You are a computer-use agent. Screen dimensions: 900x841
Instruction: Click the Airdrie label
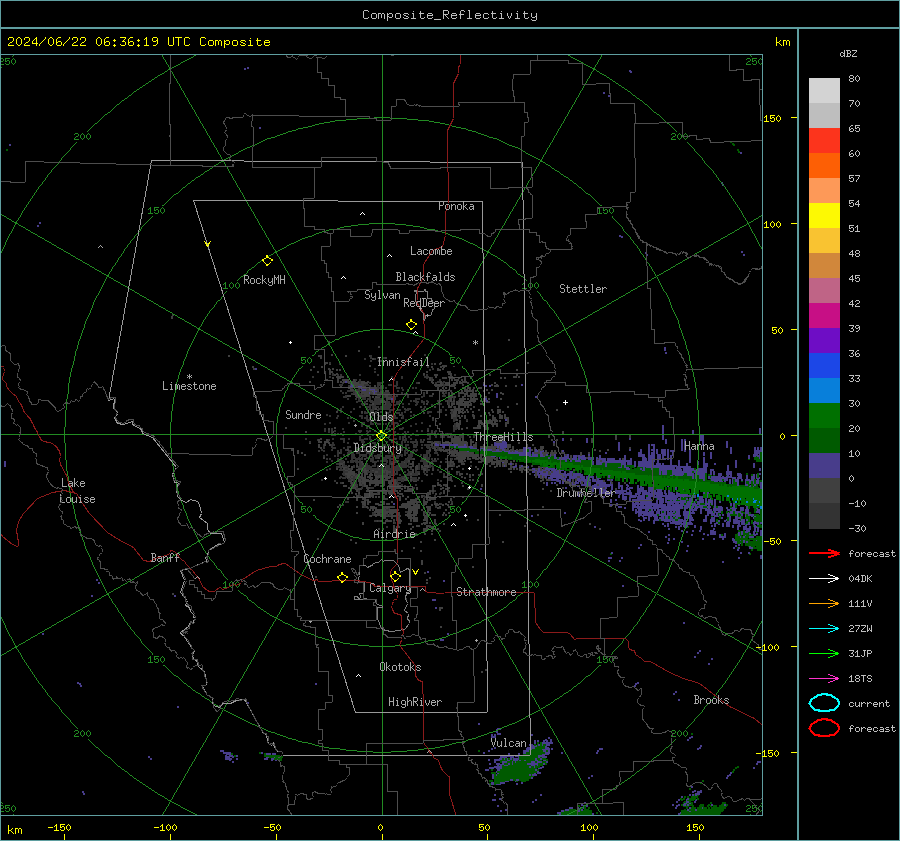[x=394, y=534]
